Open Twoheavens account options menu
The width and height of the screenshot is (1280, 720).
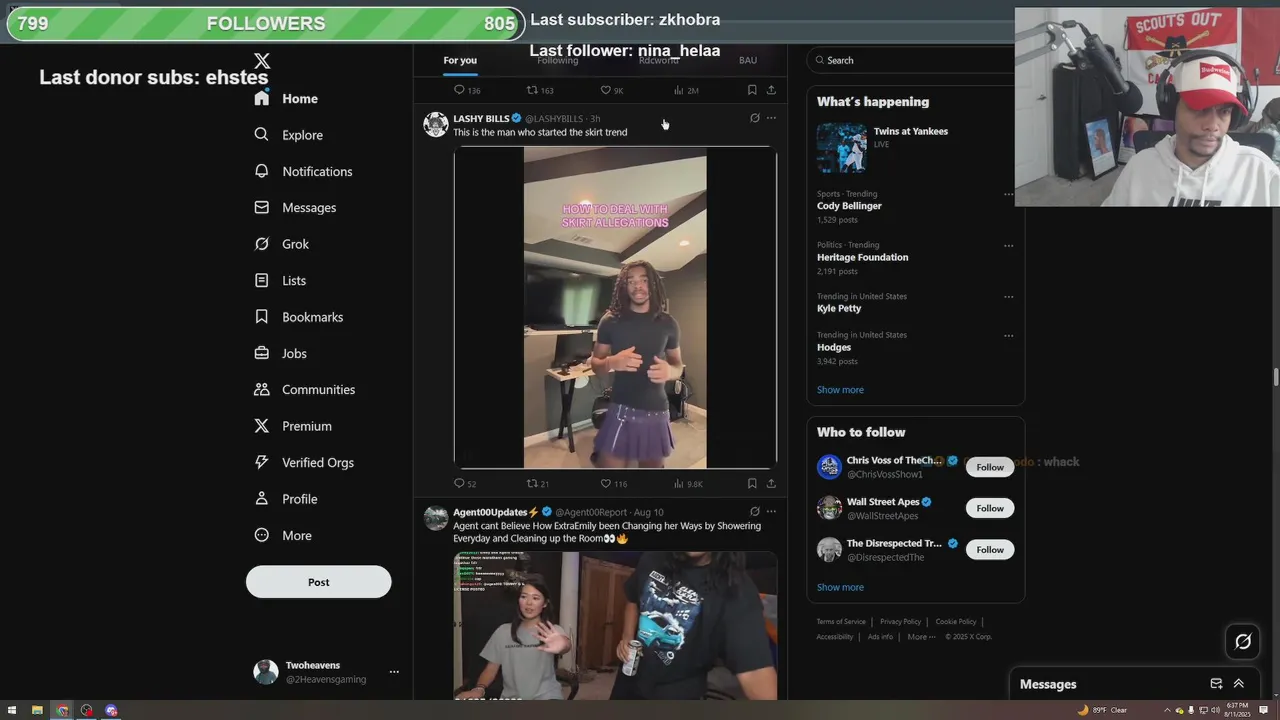pos(394,672)
